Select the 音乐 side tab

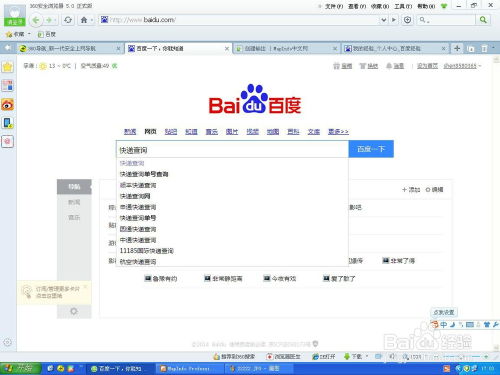[x=74, y=218]
